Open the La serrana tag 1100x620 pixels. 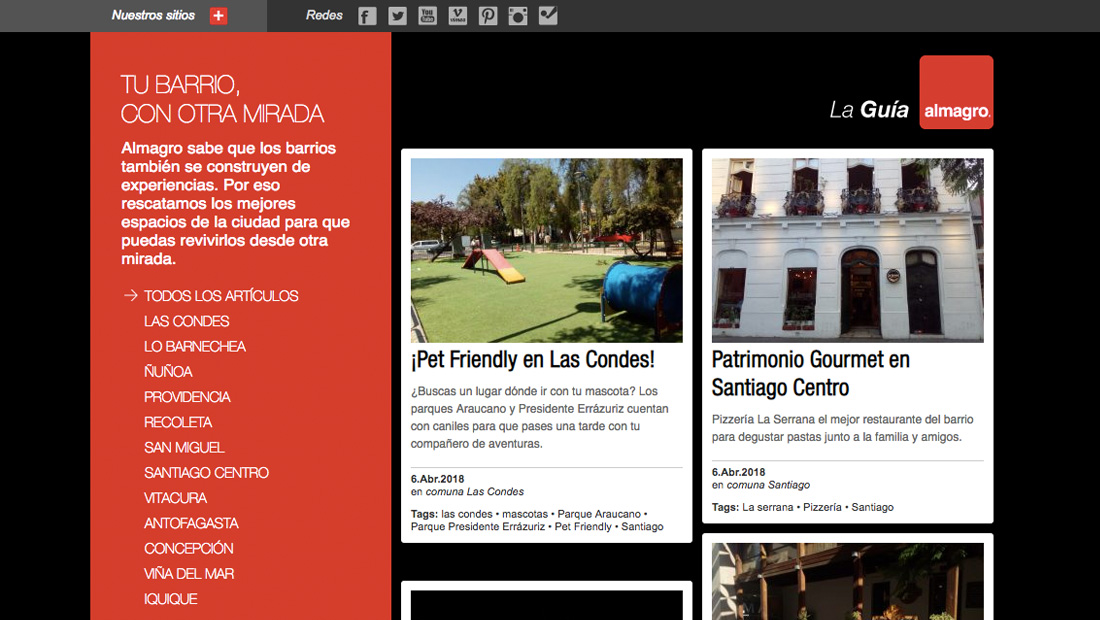[767, 507]
